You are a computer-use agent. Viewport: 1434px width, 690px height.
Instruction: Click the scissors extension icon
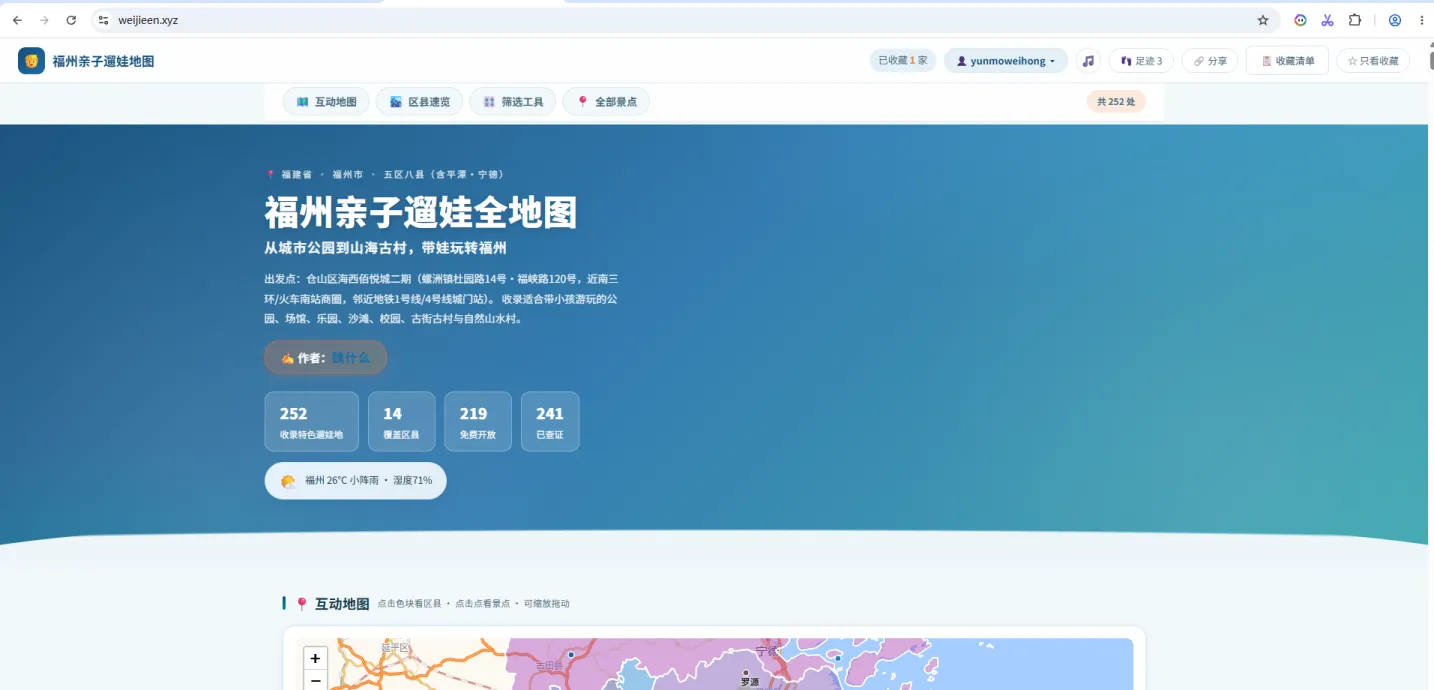click(1327, 20)
